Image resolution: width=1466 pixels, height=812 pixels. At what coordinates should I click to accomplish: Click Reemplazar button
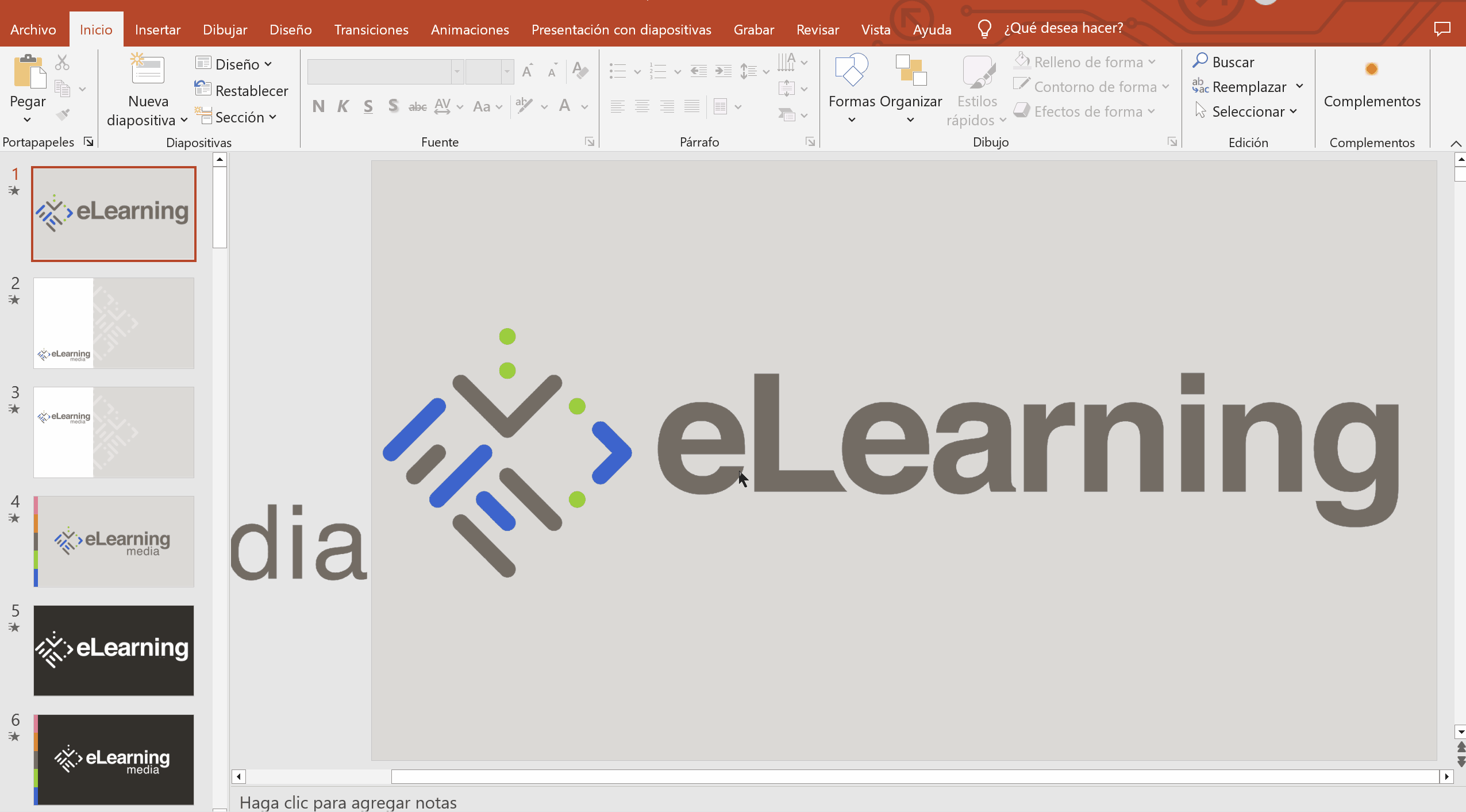pyautogui.click(x=1239, y=87)
